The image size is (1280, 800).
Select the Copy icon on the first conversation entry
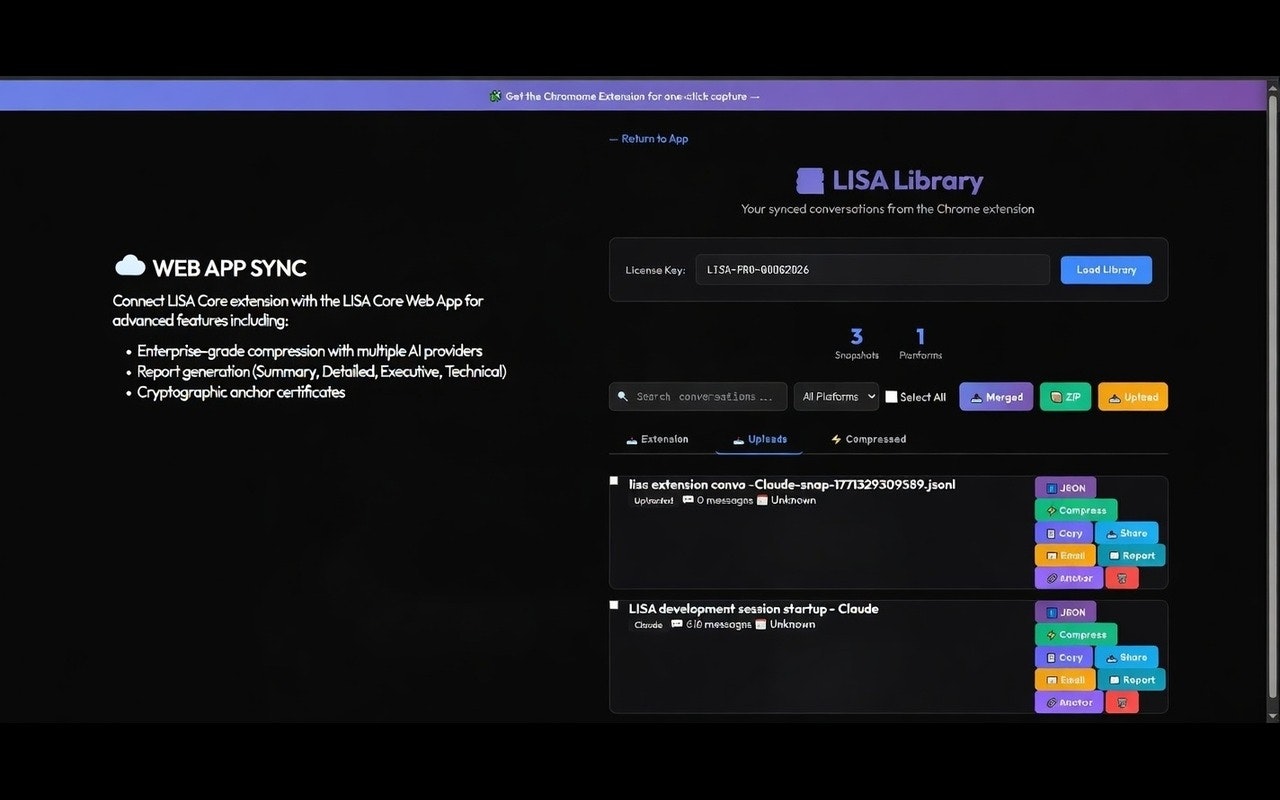tap(1063, 533)
